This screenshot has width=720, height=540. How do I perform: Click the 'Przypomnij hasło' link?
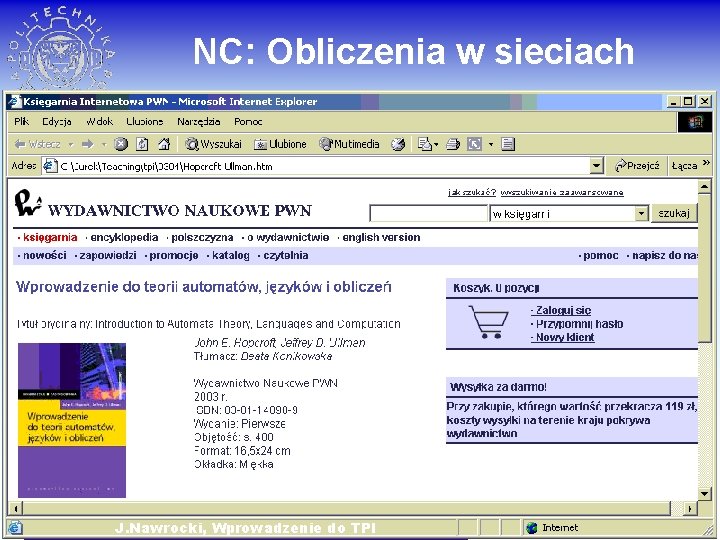pos(579,324)
